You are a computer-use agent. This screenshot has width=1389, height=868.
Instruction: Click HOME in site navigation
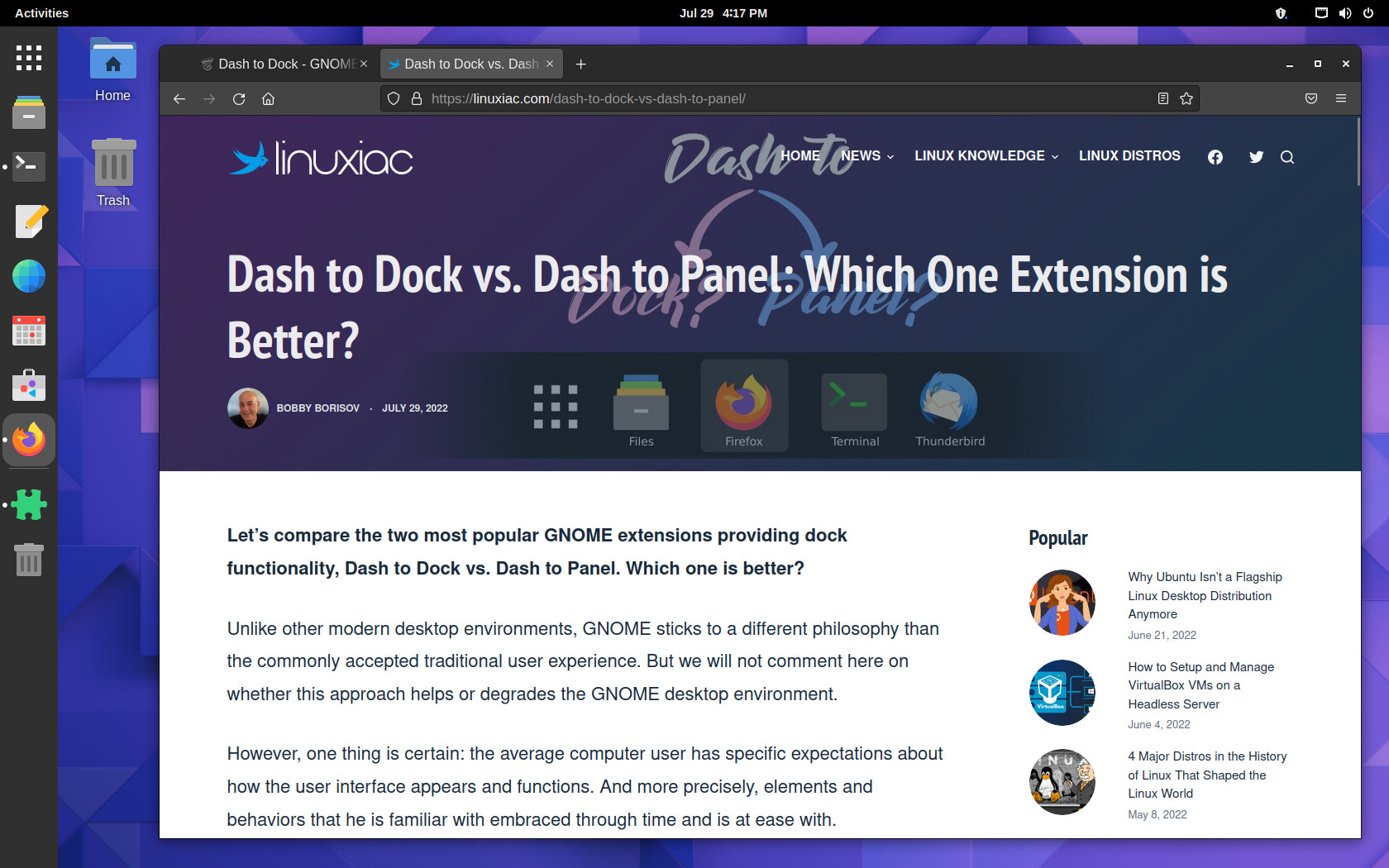tap(800, 155)
